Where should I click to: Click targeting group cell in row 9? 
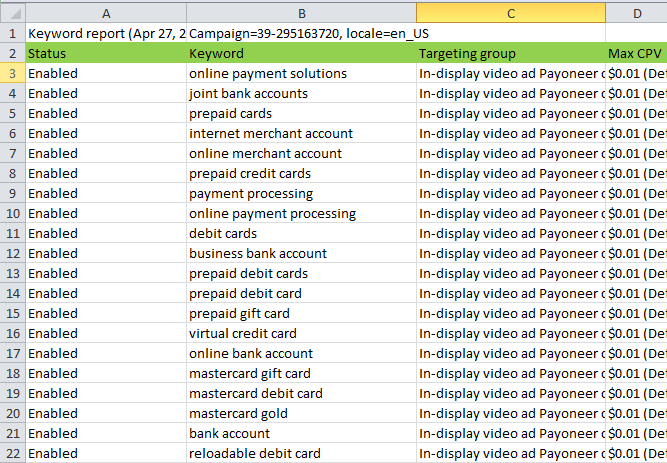click(510, 193)
